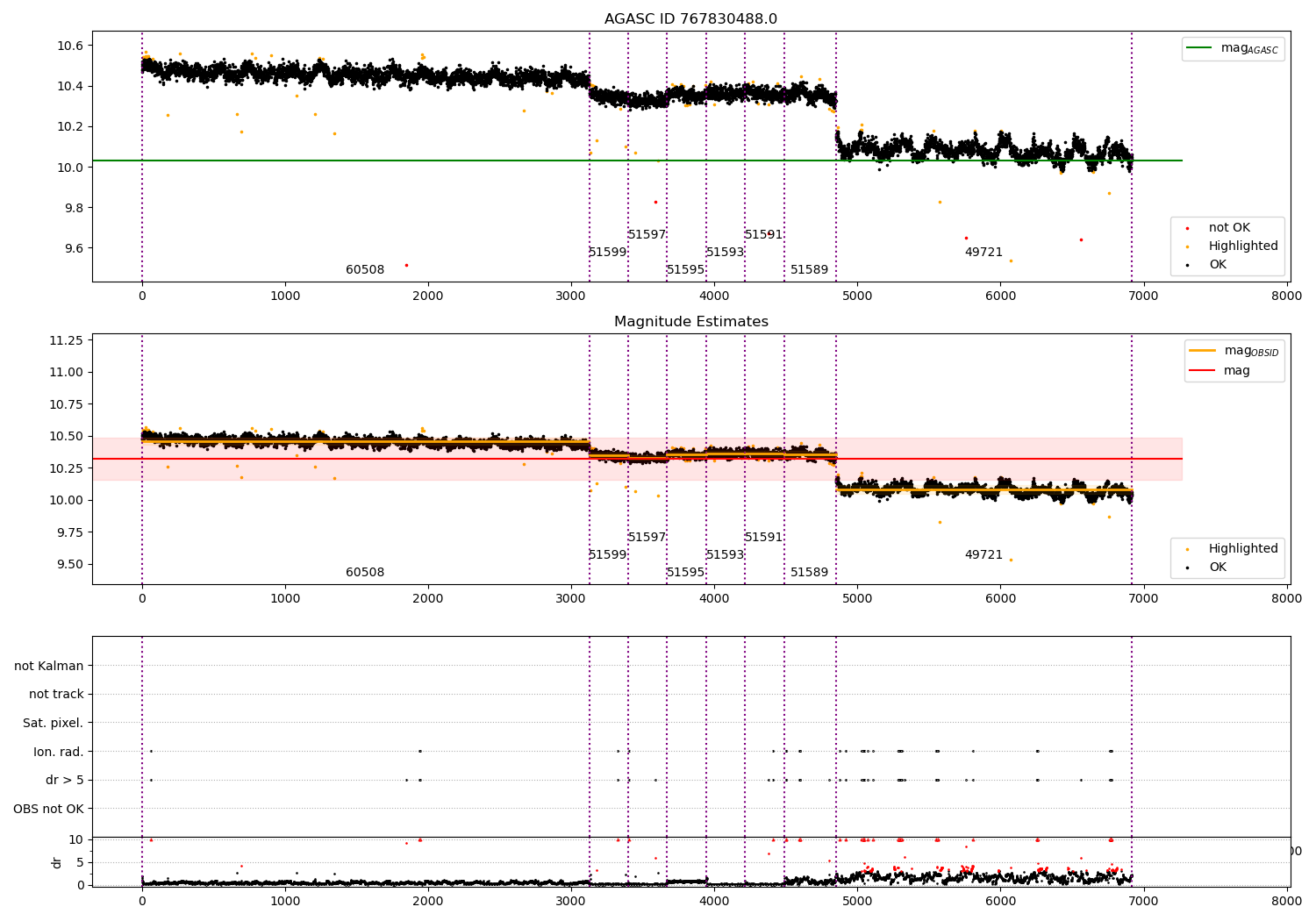1316x921 pixels.
Task: Click observation label 51597 in the Magnitude Estimates plot
Action: click(x=647, y=538)
